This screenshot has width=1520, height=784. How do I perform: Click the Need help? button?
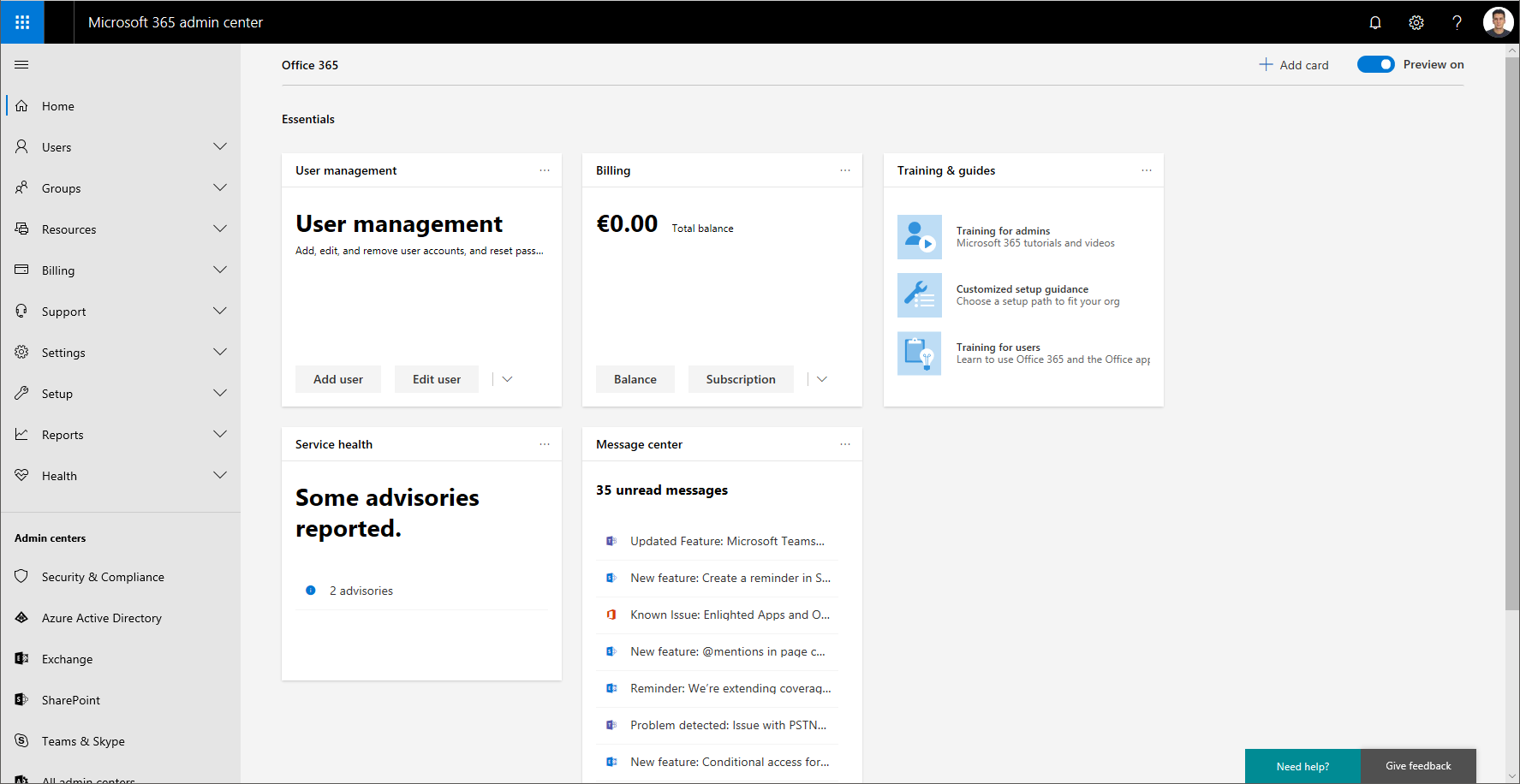[1302, 766]
